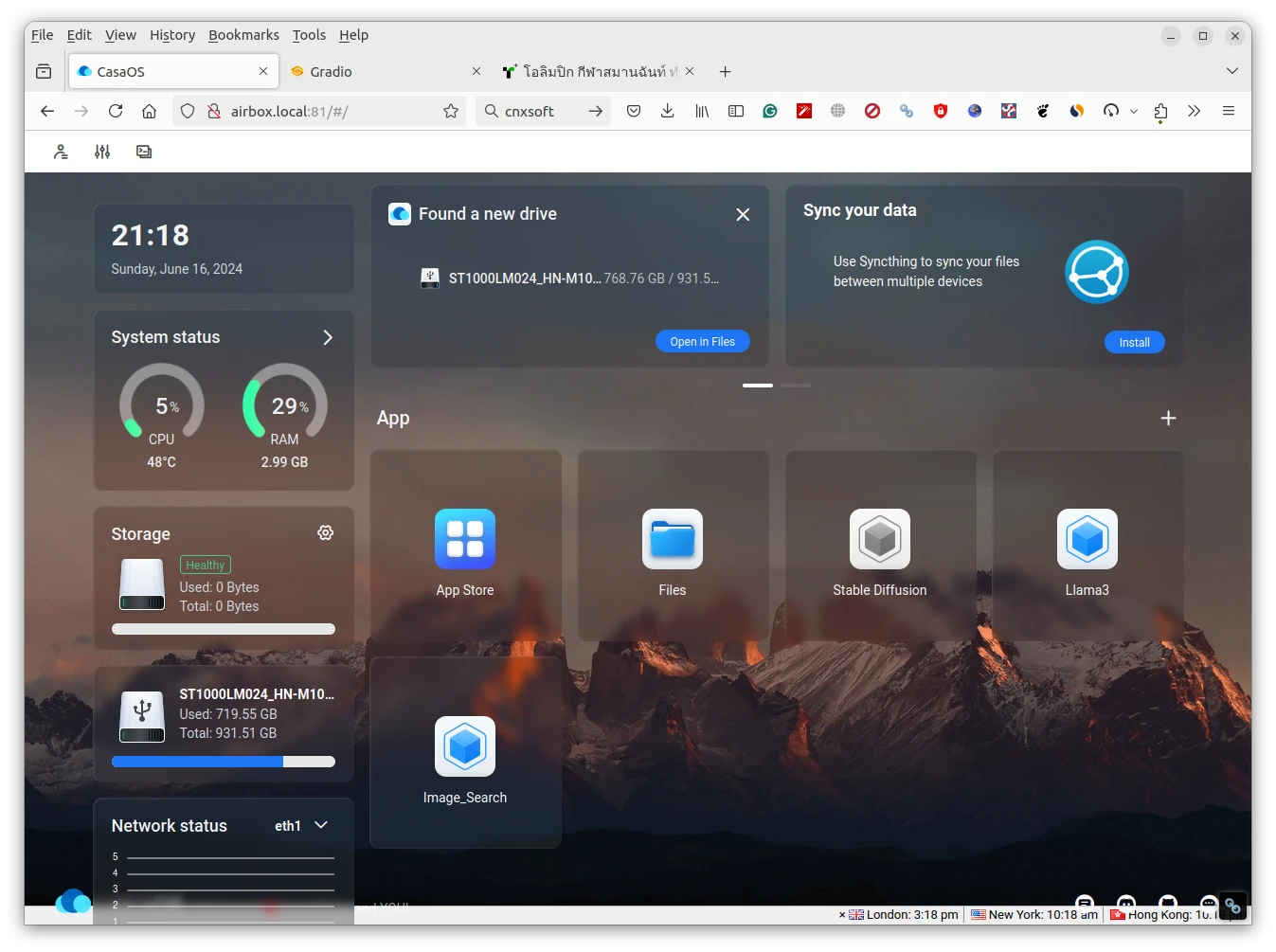This screenshot has height=952, width=1276.
Task: Select the first carousel page indicator
Action: click(x=758, y=386)
